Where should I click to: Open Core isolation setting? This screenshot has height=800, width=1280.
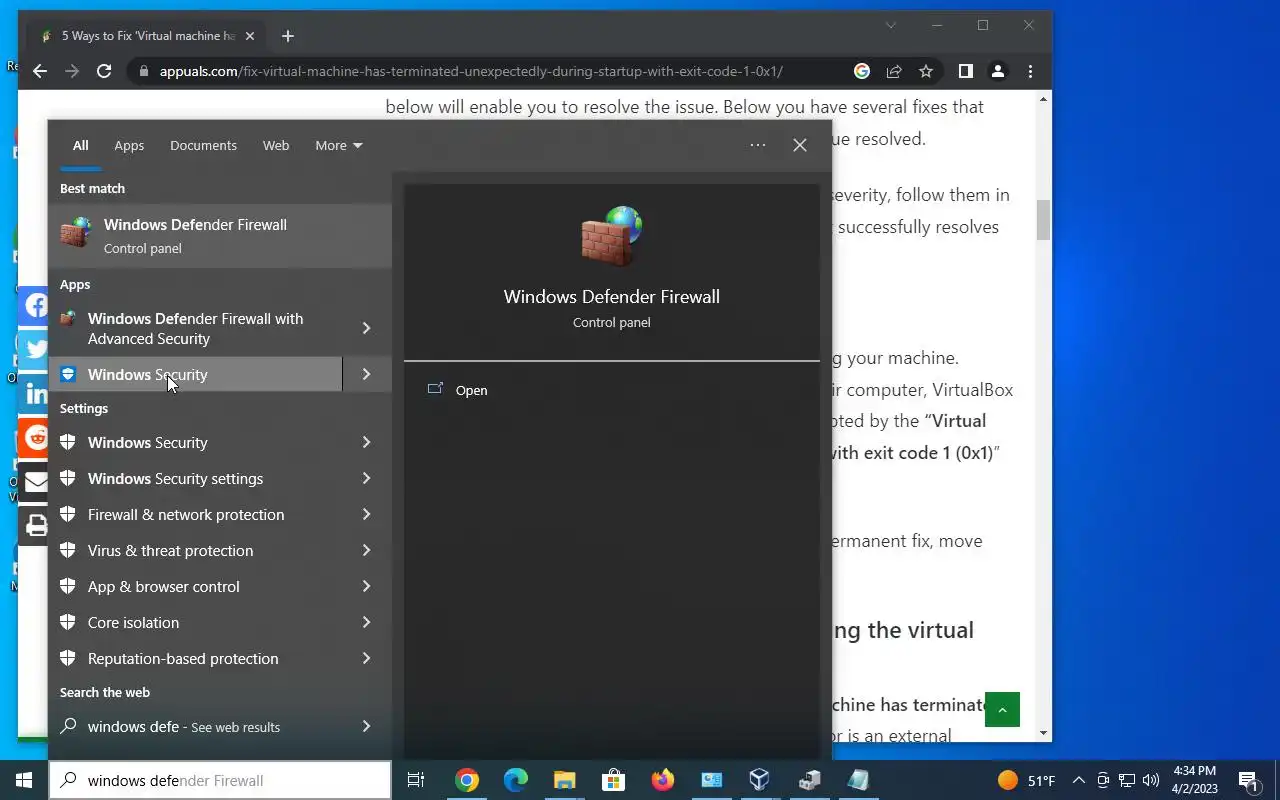[196, 622]
